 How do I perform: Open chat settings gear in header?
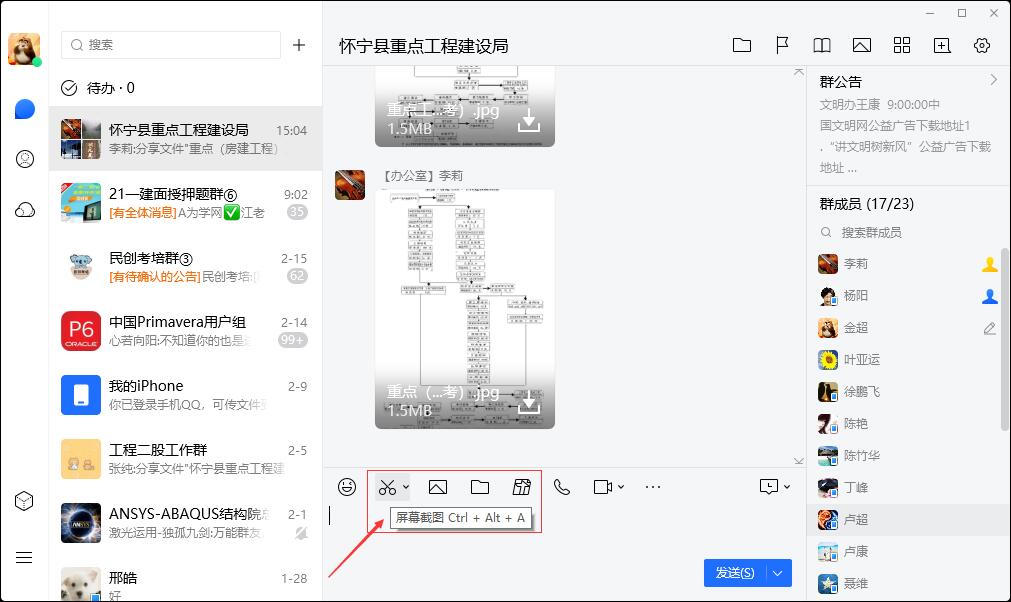click(981, 45)
